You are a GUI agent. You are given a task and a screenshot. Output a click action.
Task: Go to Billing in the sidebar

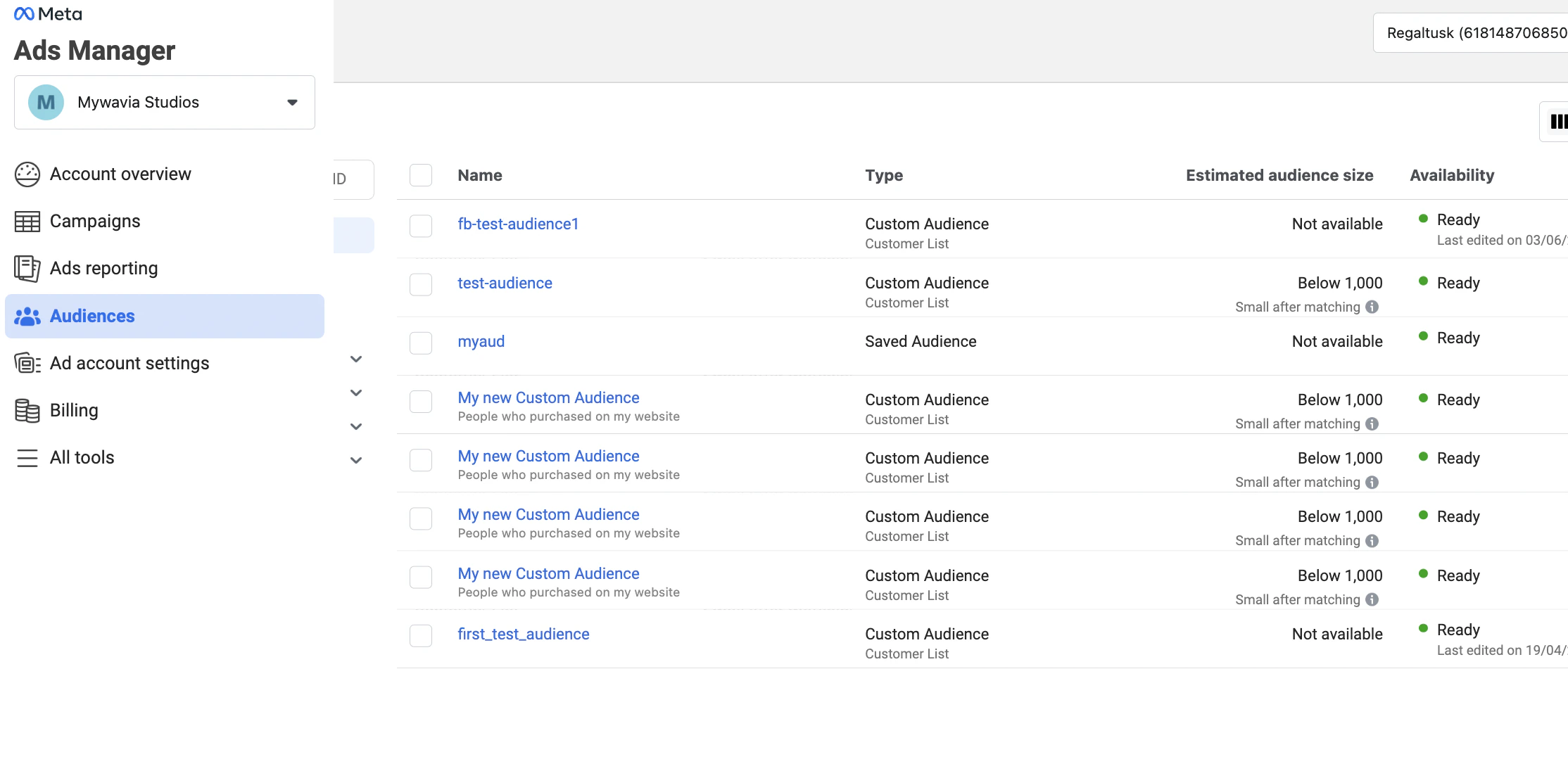pos(74,411)
